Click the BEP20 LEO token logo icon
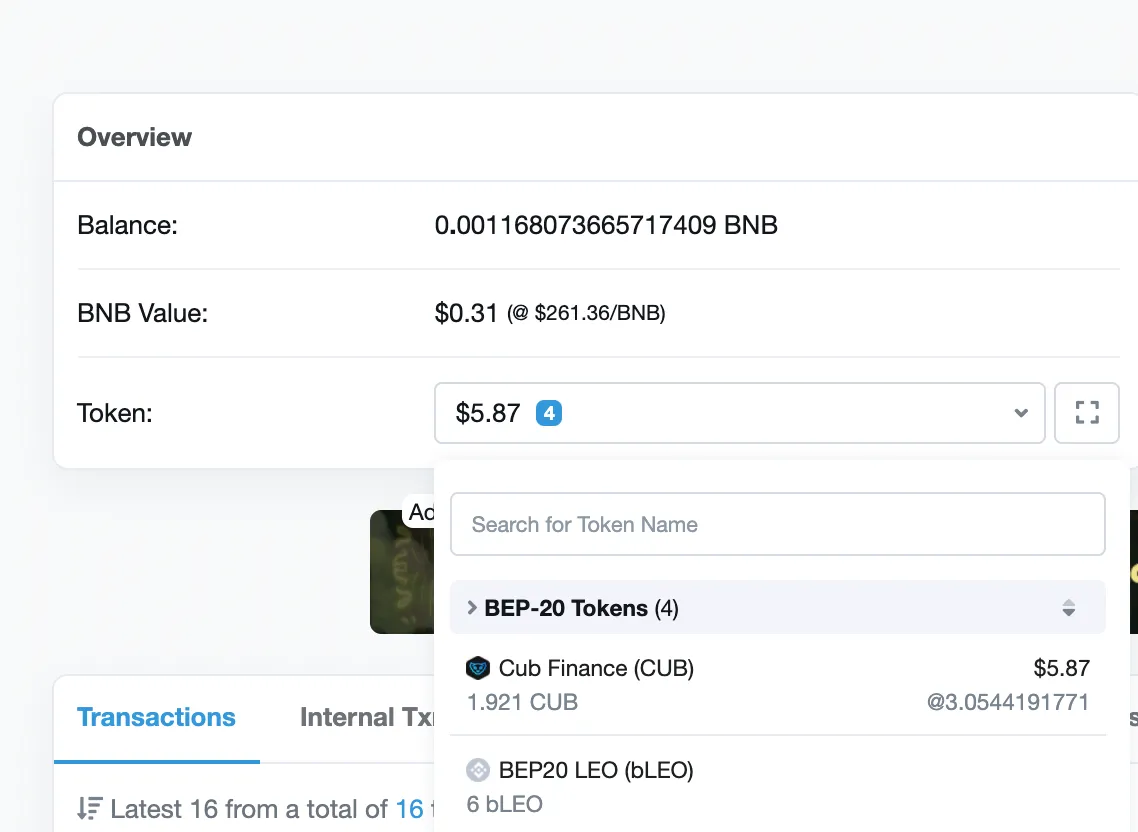Viewport: 1138px width, 832px height. point(478,770)
